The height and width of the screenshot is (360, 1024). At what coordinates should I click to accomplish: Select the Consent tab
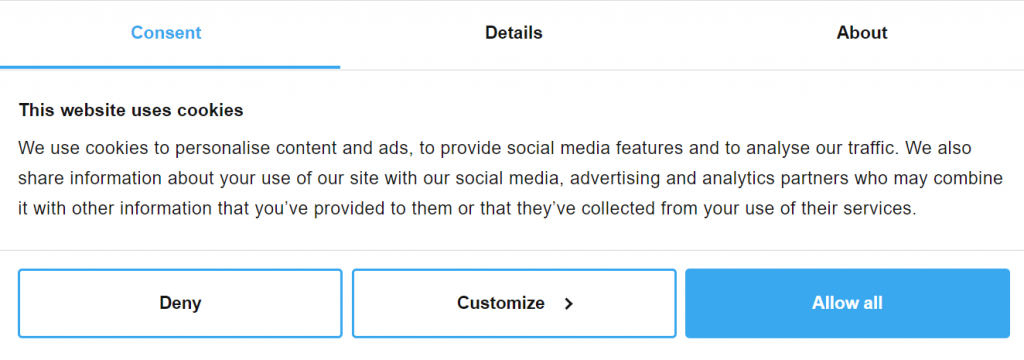click(x=166, y=33)
